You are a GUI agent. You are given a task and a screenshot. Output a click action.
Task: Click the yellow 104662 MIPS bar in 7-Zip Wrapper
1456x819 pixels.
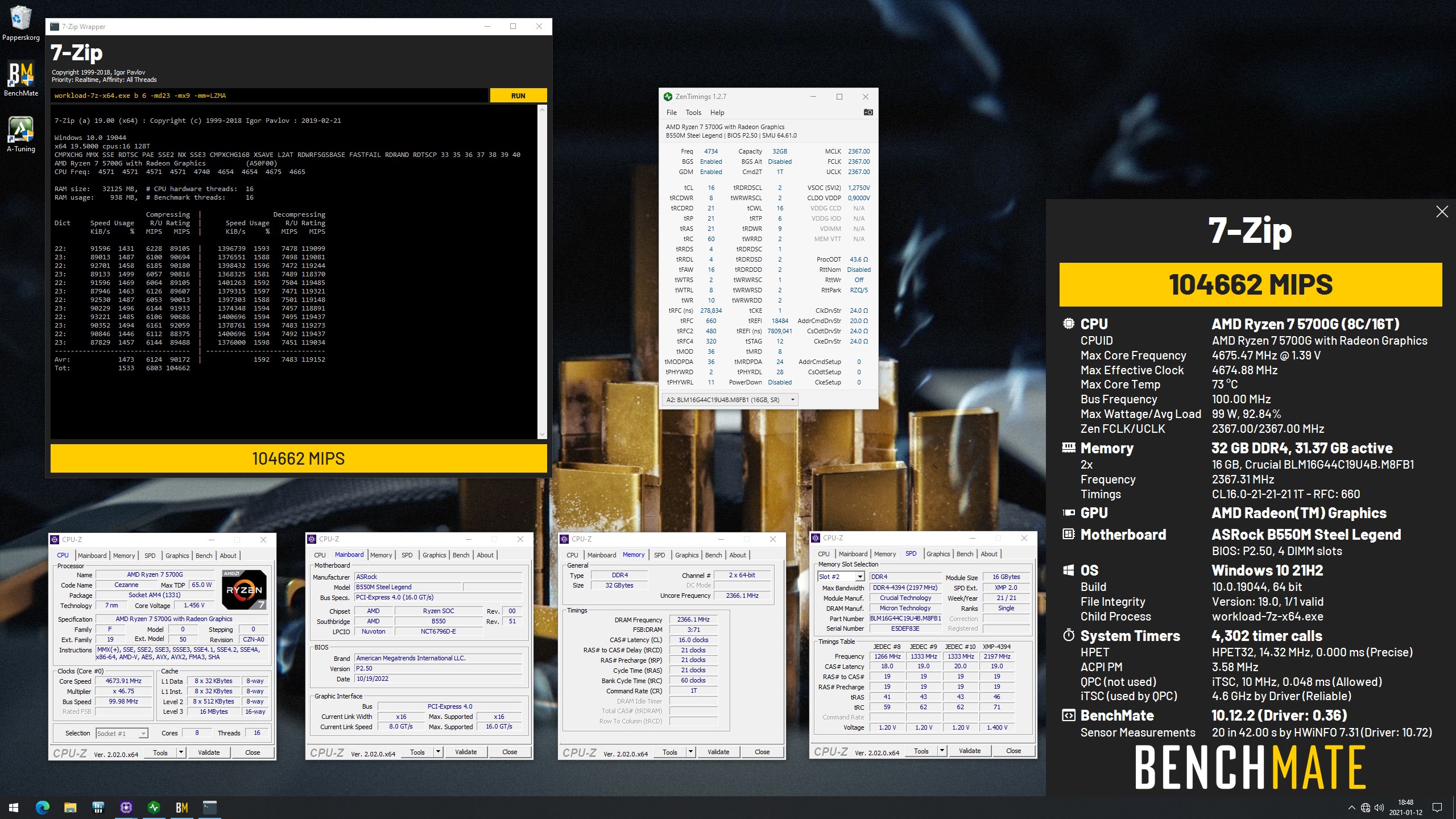[299, 458]
